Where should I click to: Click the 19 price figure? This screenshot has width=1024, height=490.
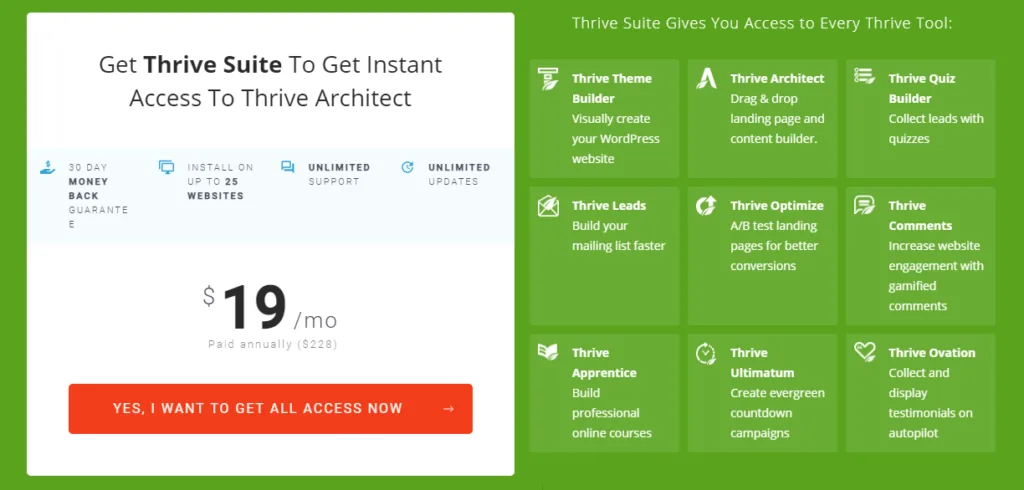click(x=255, y=307)
